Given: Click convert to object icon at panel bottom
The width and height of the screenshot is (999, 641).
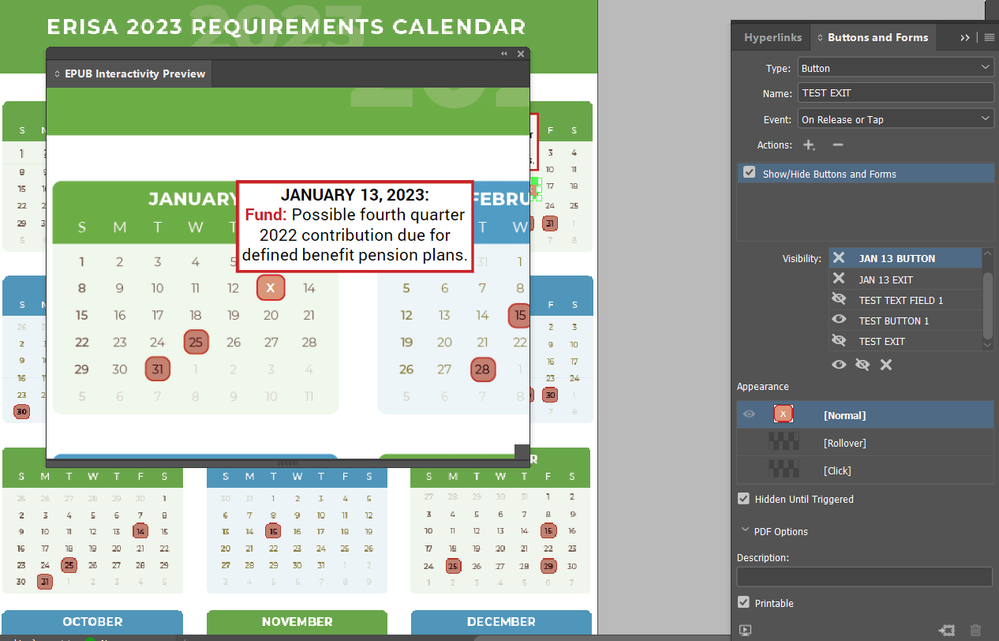Looking at the screenshot, I should (x=947, y=630).
